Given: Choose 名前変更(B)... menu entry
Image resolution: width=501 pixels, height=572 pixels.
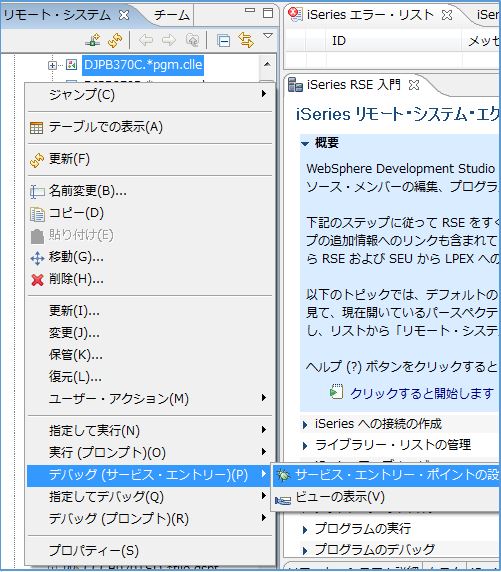Looking at the screenshot, I should pyautogui.click(x=150, y=191).
